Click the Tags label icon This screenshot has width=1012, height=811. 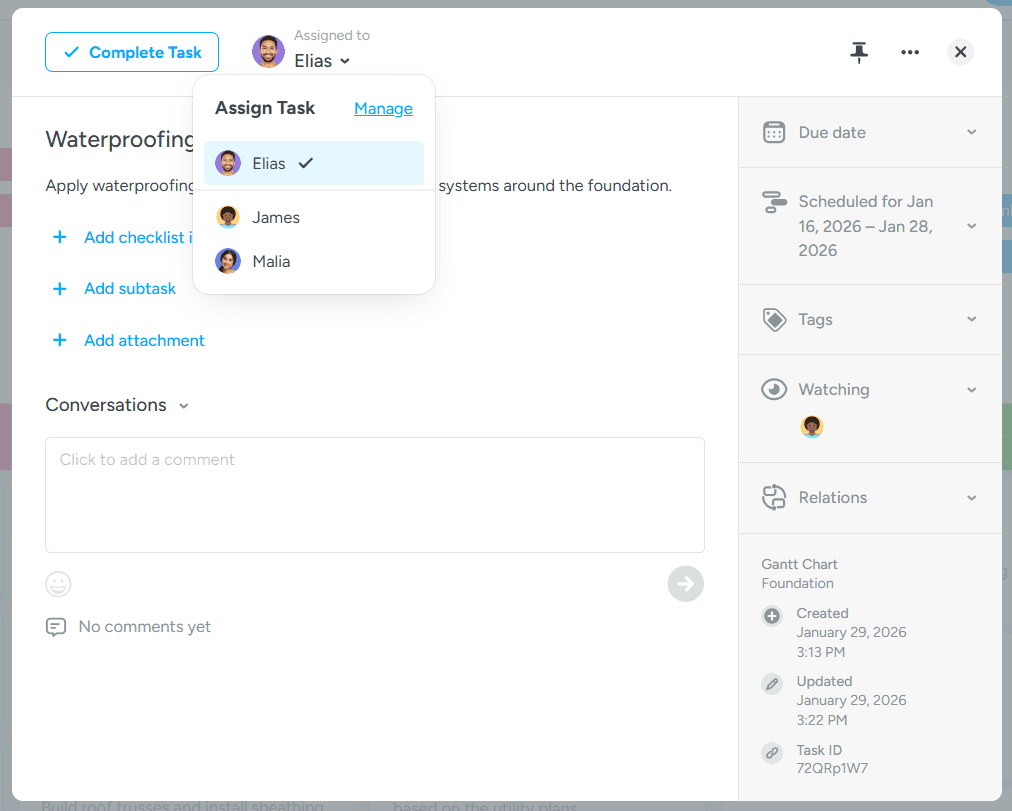click(x=774, y=320)
